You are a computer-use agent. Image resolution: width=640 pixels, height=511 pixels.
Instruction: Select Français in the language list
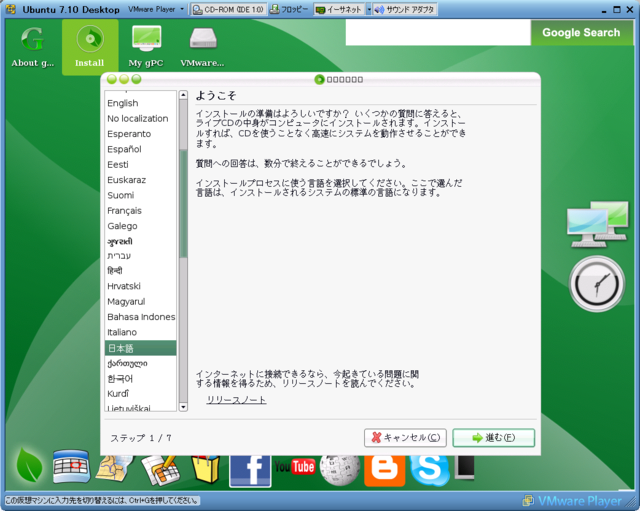point(140,211)
